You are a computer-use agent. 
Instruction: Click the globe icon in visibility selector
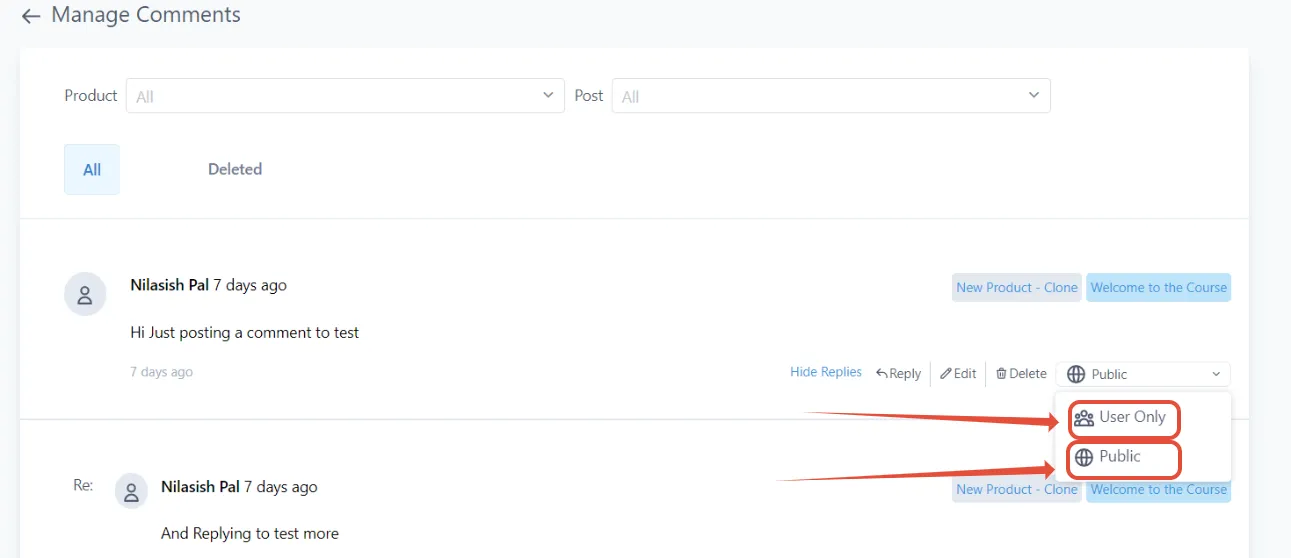coord(1076,374)
